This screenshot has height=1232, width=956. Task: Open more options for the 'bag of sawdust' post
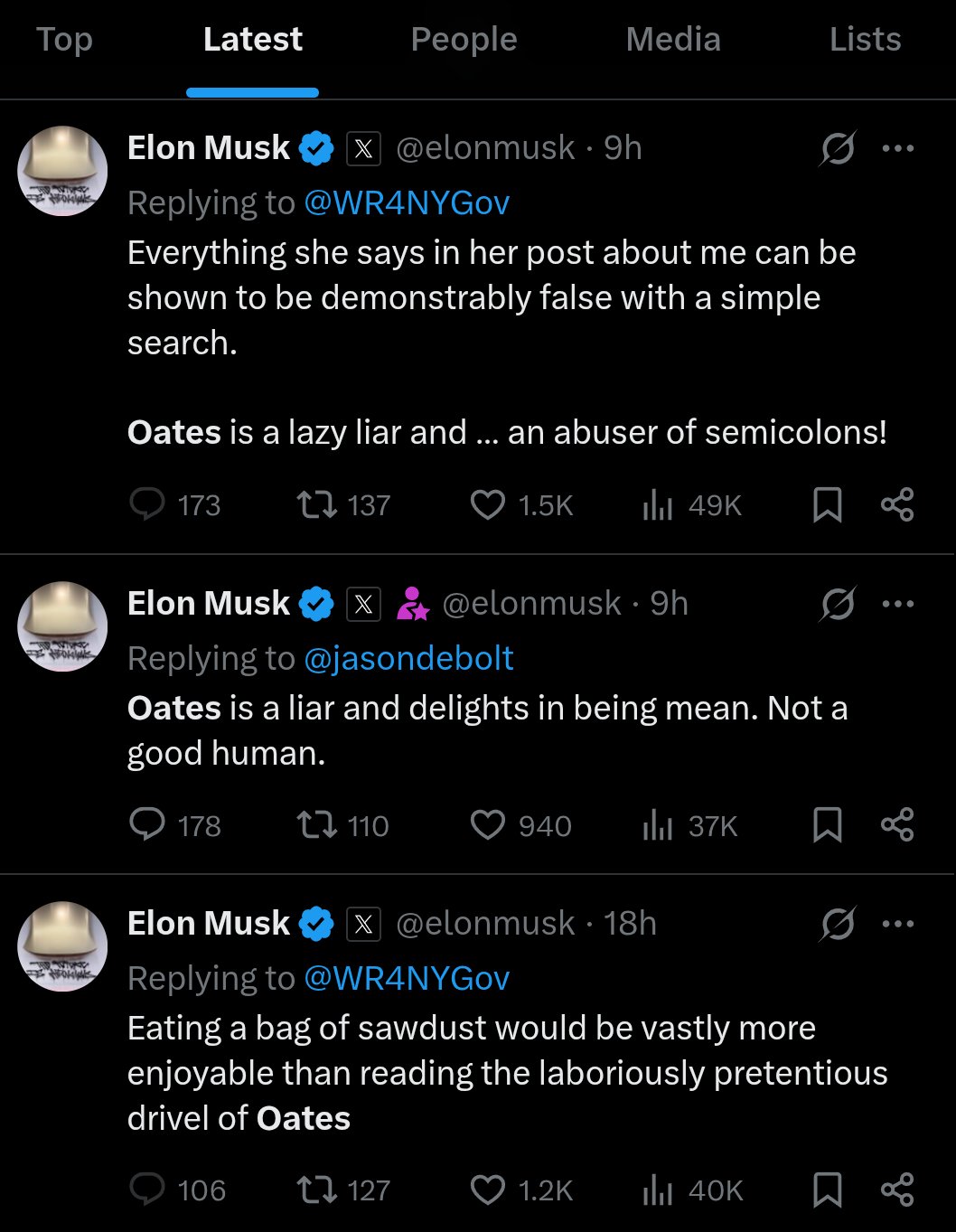tap(897, 924)
